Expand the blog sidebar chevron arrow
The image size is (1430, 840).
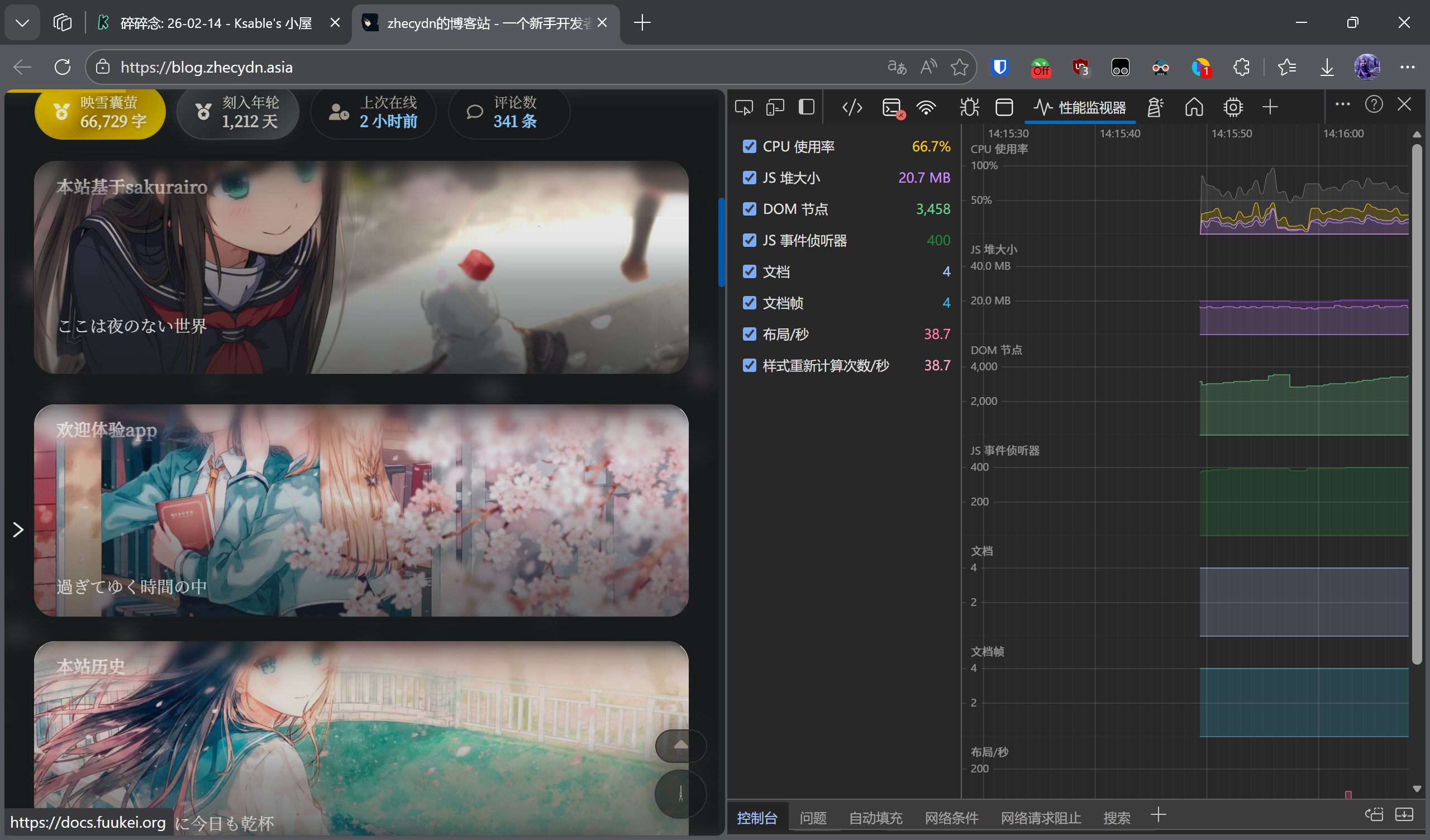point(18,529)
